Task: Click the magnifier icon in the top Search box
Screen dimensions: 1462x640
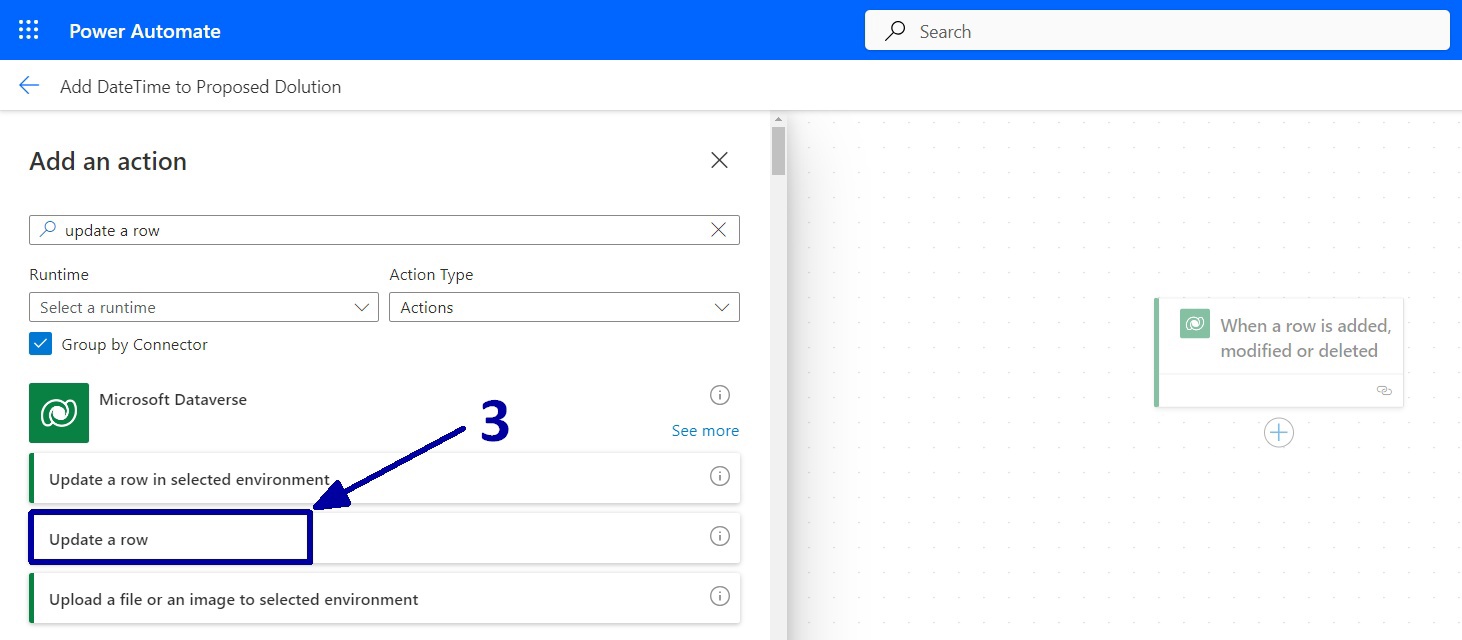Action: point(896,31)
